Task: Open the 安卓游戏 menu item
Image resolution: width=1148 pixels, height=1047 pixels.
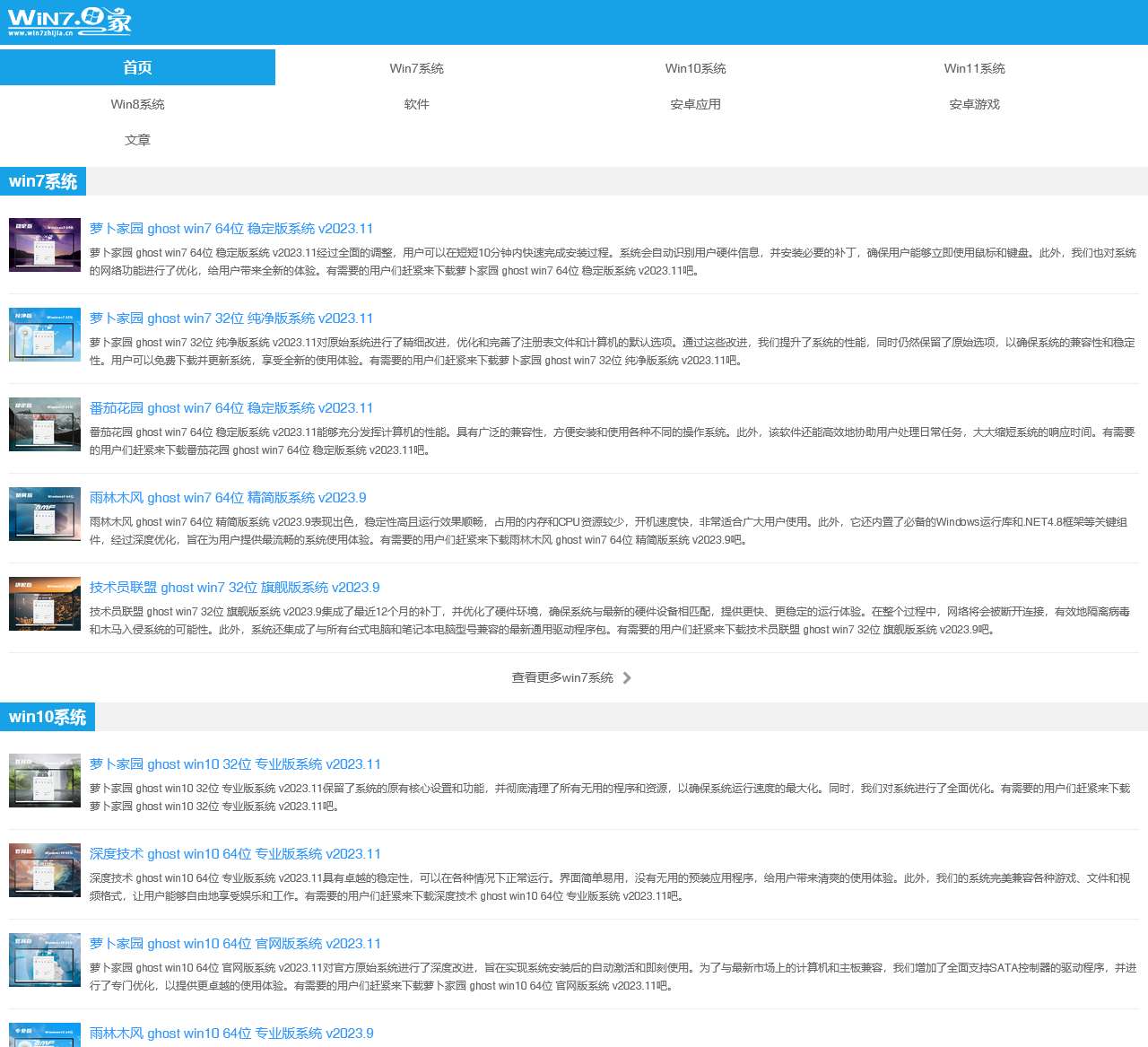Action: [x=974, y=104]
